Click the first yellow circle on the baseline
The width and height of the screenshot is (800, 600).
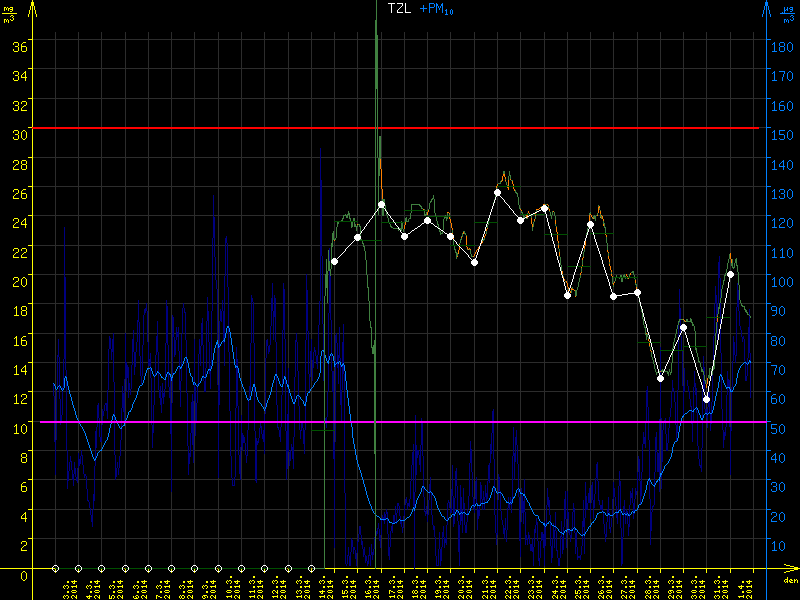(55, 568)
